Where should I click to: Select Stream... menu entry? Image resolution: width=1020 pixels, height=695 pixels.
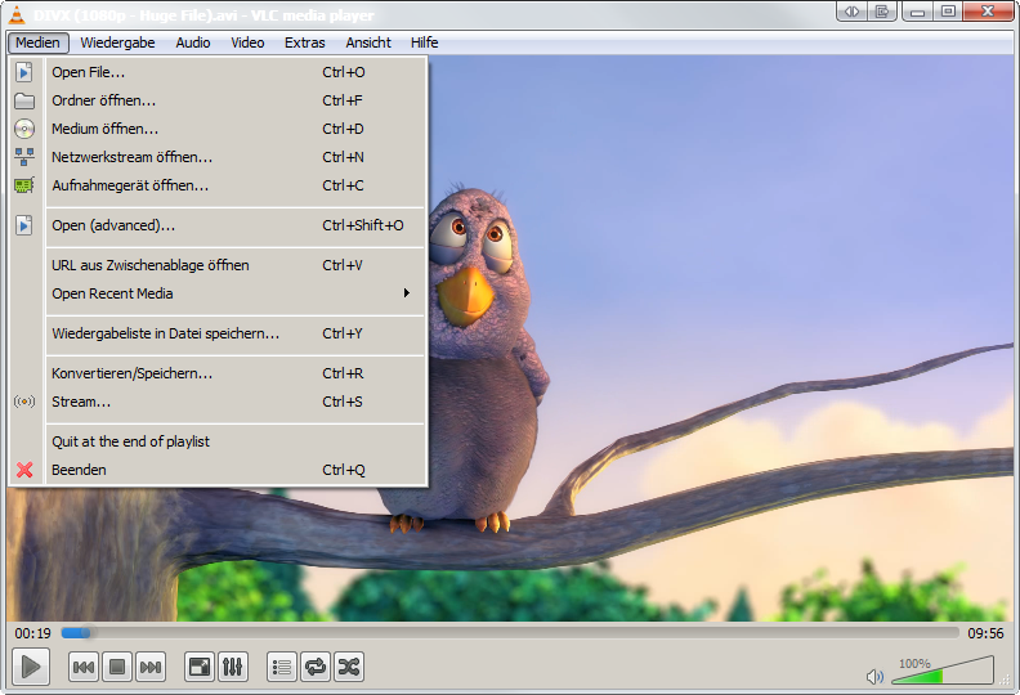pos(217,402)
